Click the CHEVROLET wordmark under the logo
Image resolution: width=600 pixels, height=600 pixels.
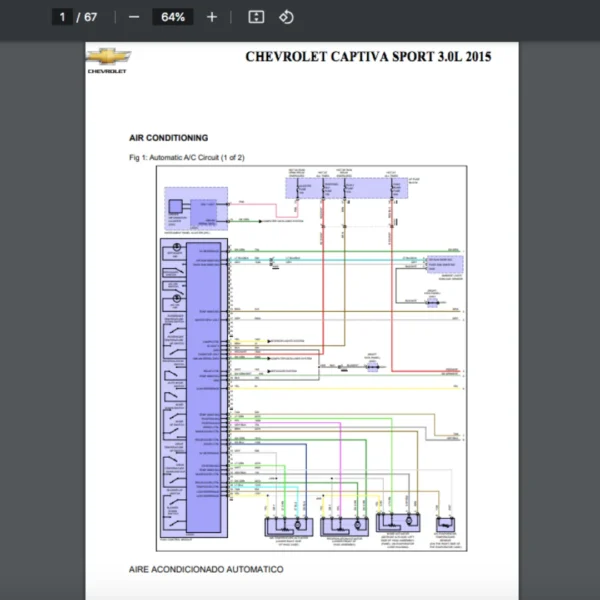pyautogui.click(x=107, y=72)
